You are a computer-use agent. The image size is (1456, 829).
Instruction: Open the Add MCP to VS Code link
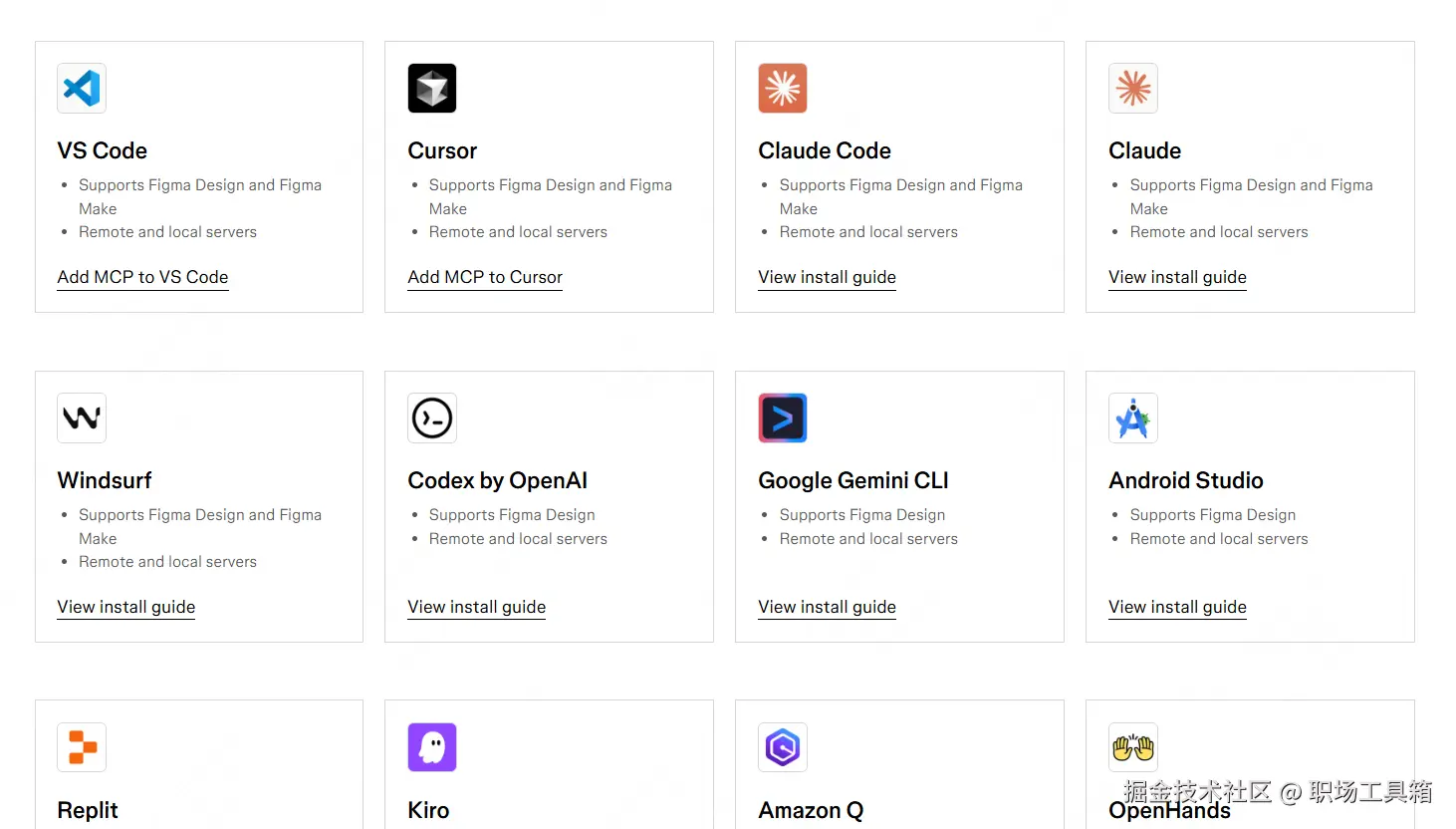[x=142, y=277]
